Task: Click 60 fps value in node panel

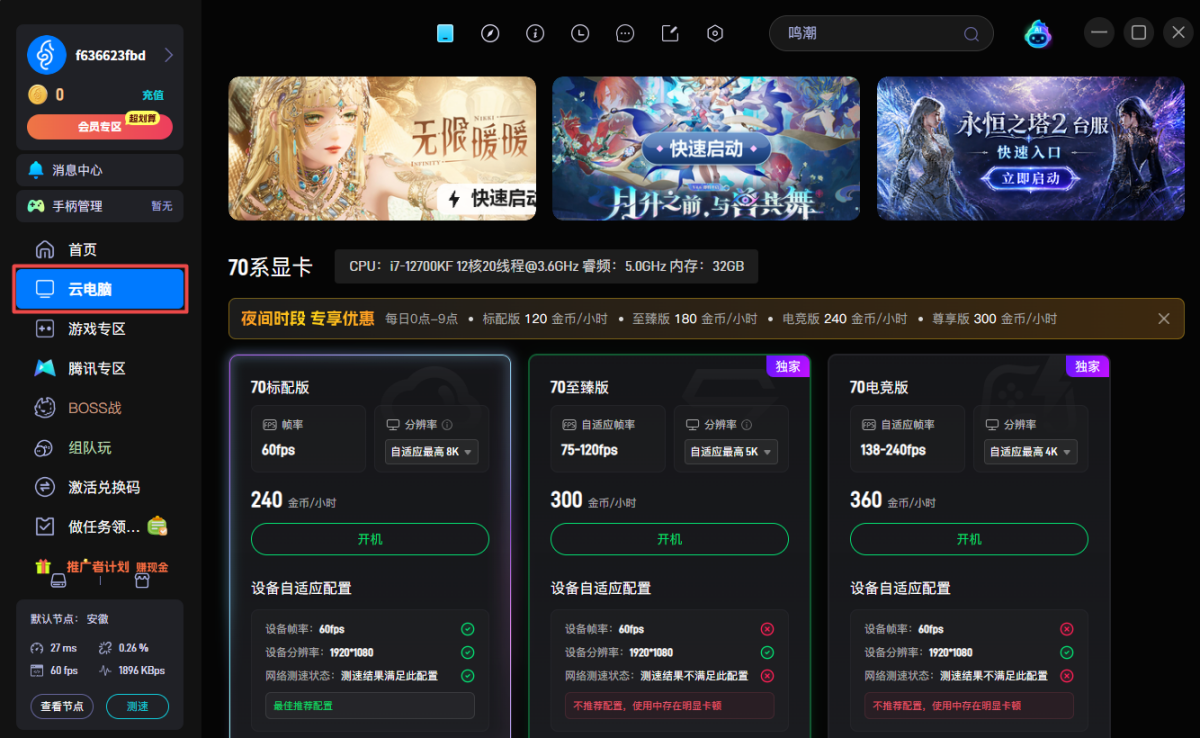Action: tap(64, 670)
